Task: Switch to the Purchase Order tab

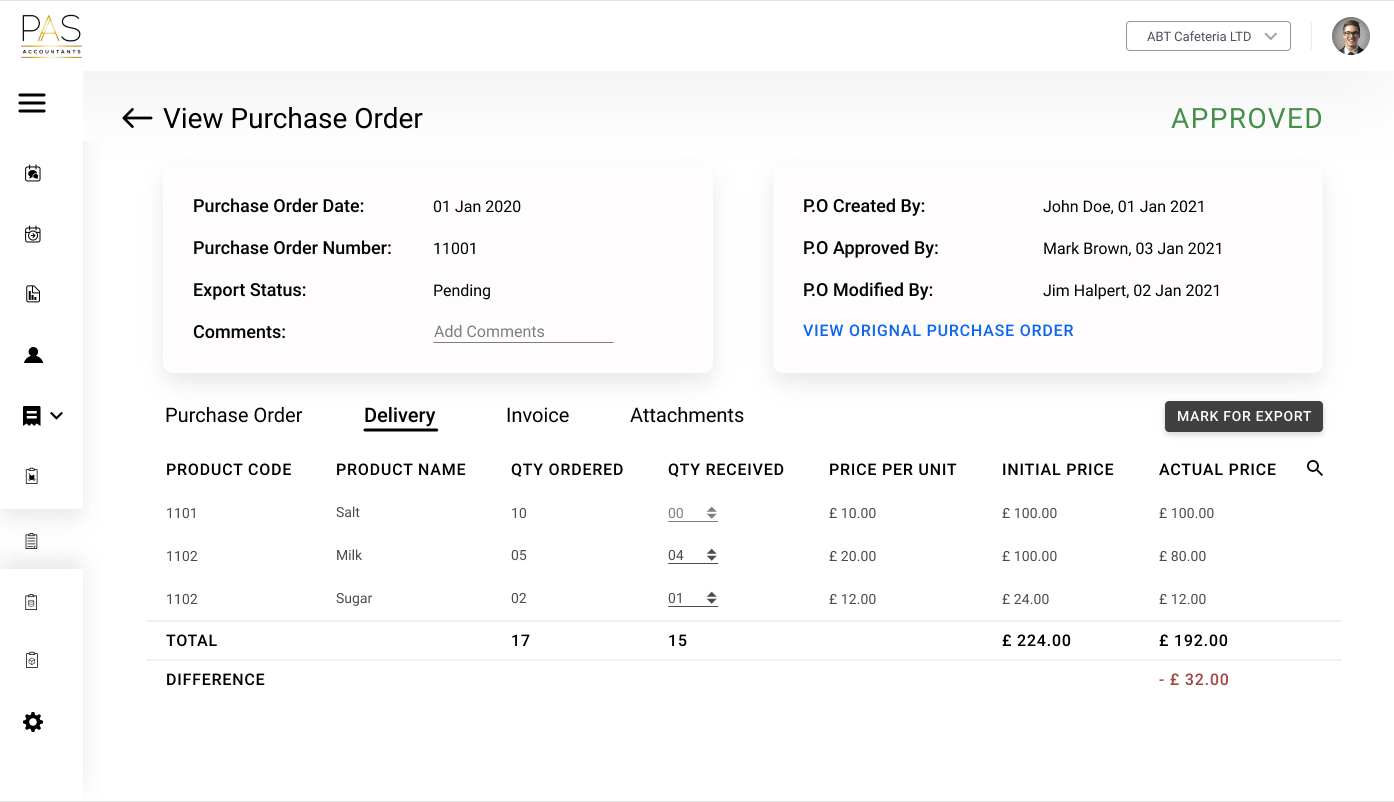Action: click(x=233, y=415)
